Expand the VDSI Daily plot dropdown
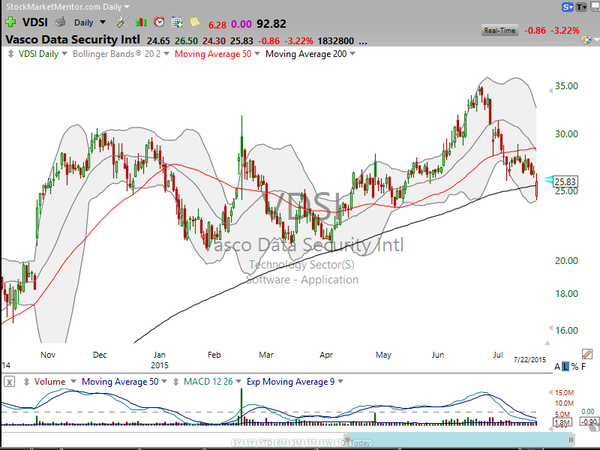 pyautogui.click(x=64, y=54)
